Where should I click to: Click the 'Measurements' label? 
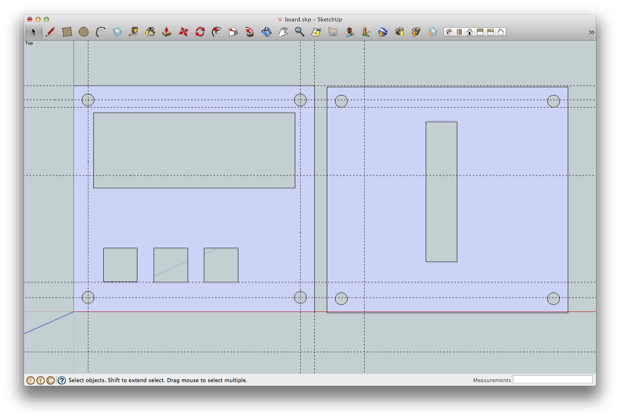(x=492, y=380)
